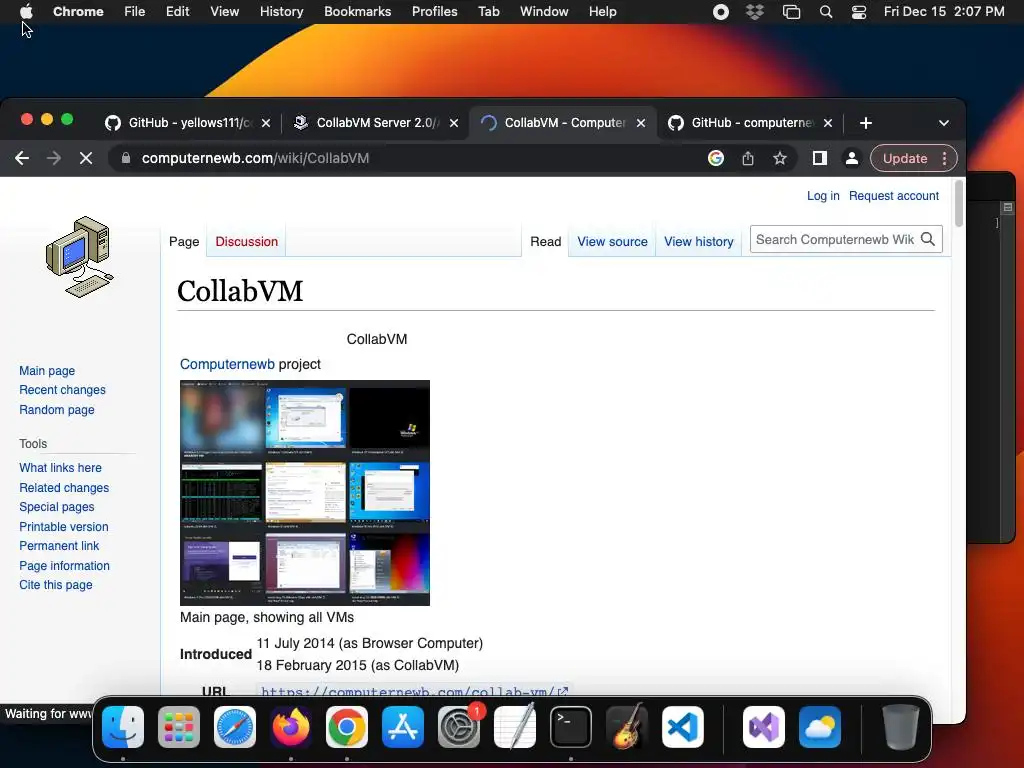View site security lock info
This screenshot has width=1024, height=768.
126,158
